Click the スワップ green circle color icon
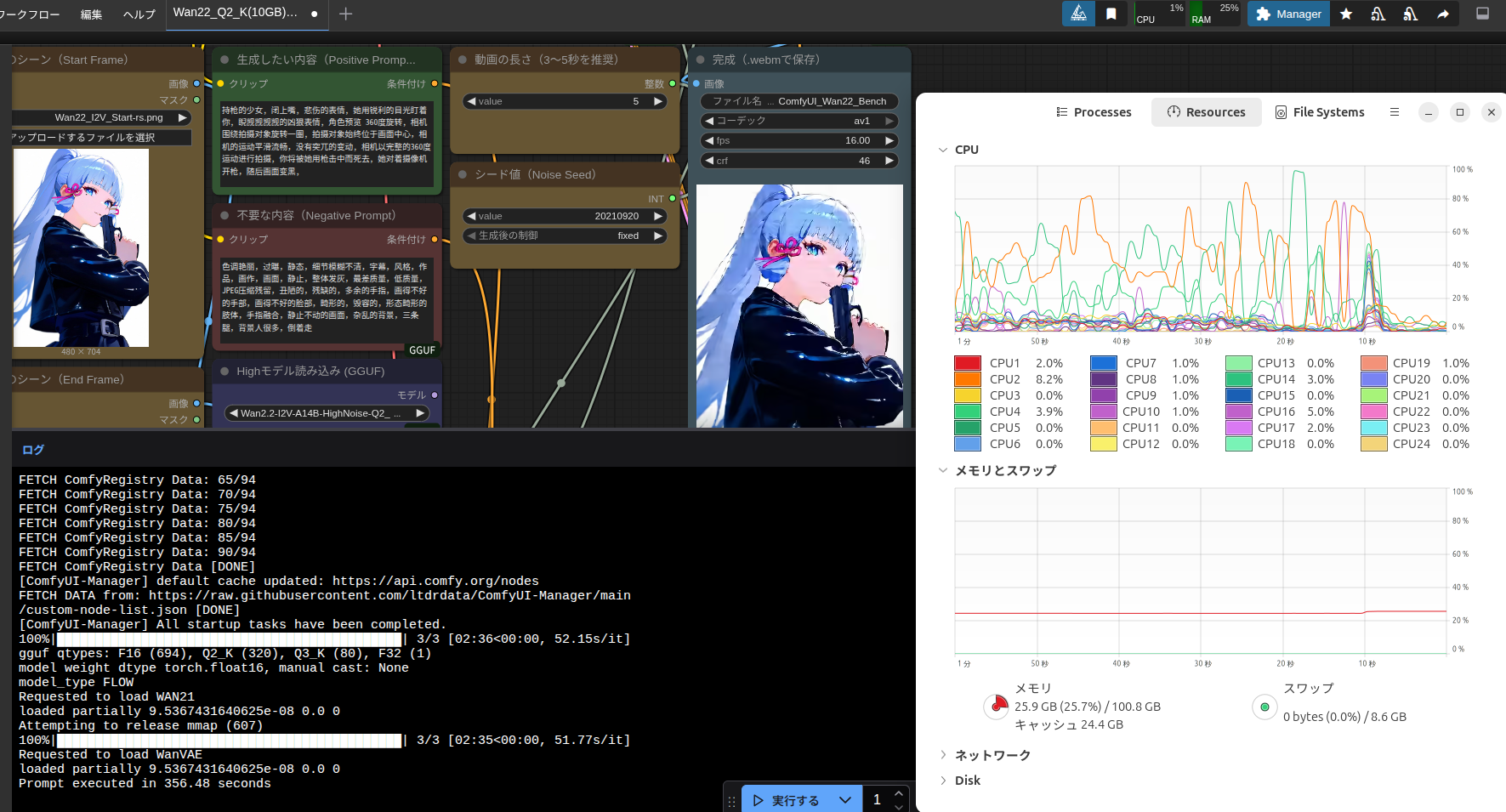Image resolution: width=1506 pixels, height=812 pixels. click(x=1264, y=707)
